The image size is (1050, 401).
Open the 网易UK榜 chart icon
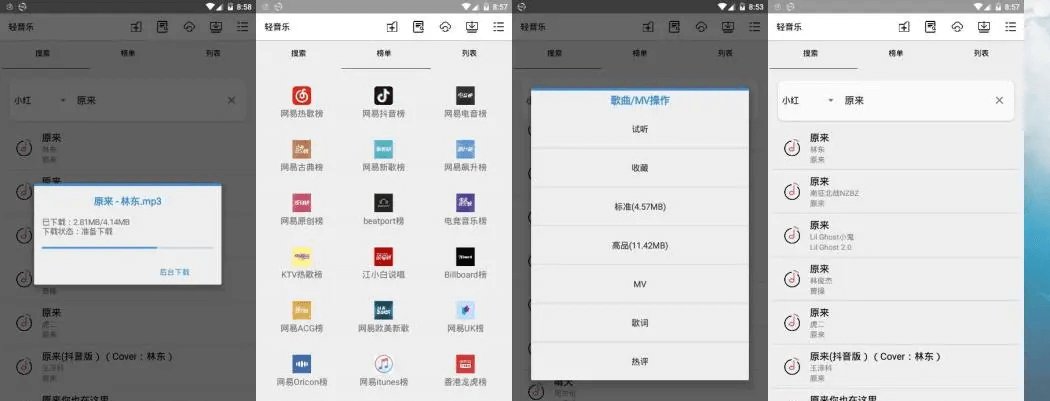click(465, 310)
